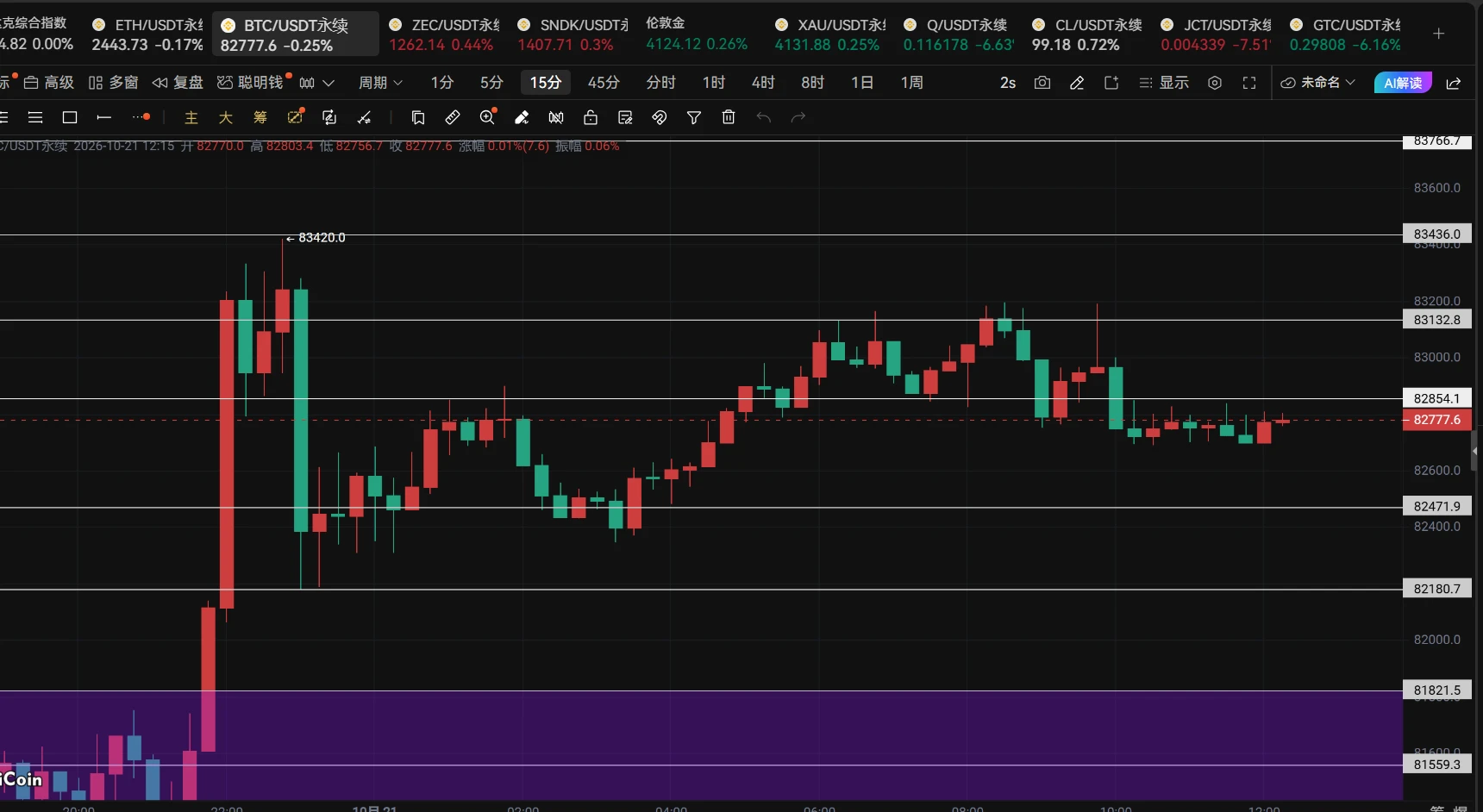
Task: Toggle the 显示 display option
Action: click(x=1164, y=83)
